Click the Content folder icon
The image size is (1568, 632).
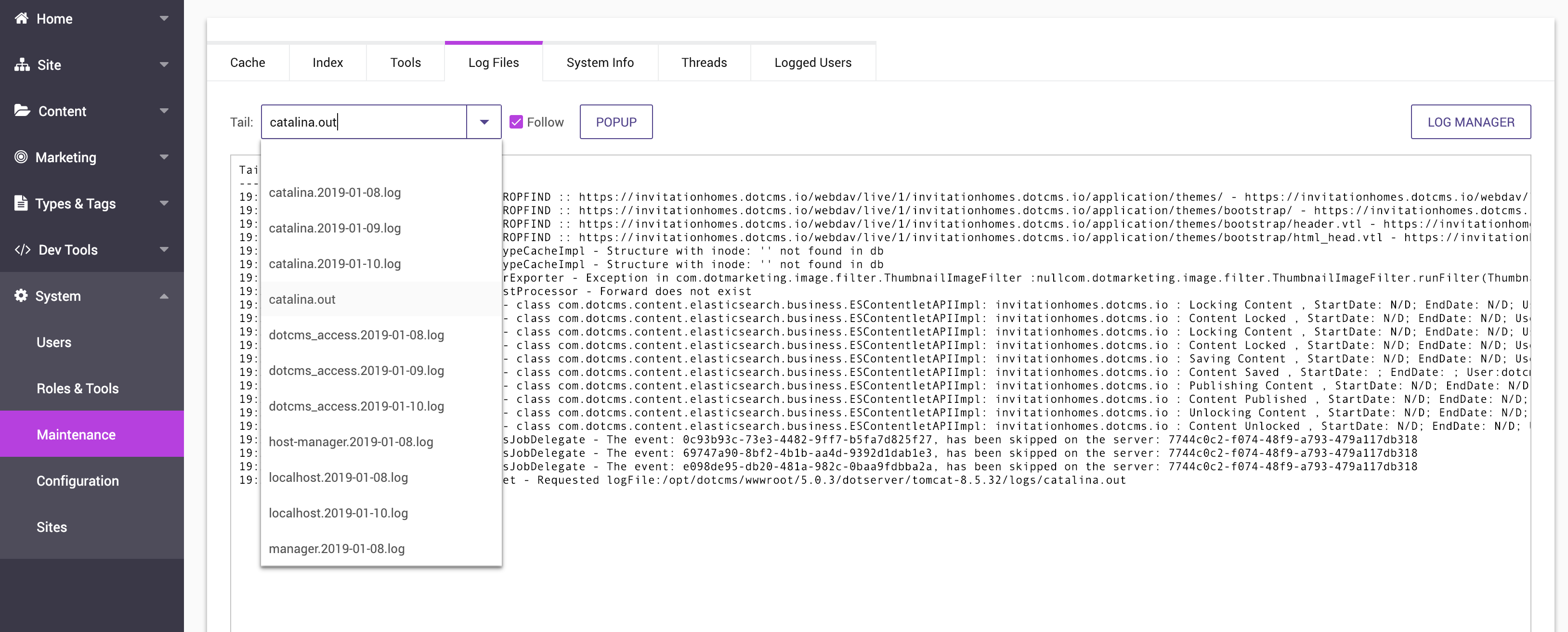(22, 110)
